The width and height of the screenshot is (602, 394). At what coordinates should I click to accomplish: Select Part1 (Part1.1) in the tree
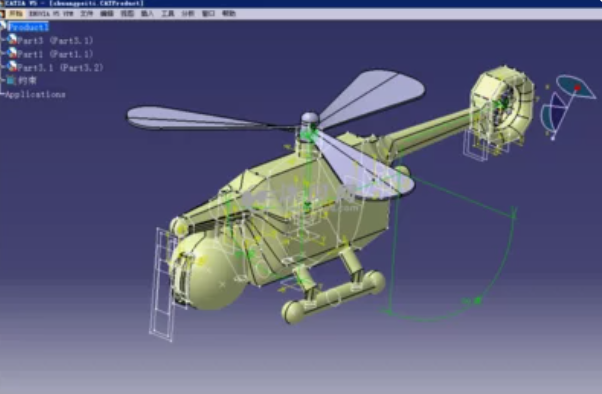pyautogui.click(x=55, y=54)
